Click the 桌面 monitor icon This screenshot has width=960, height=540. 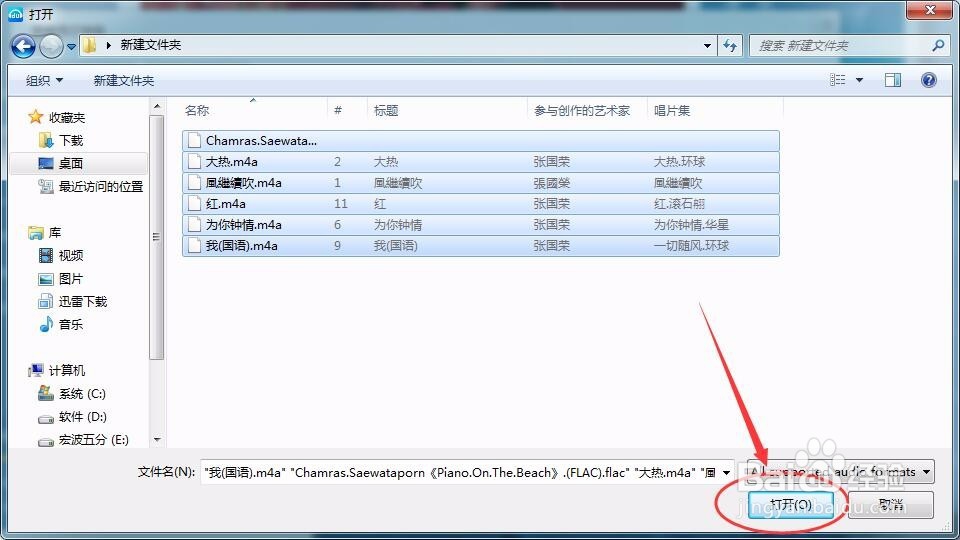46,163
